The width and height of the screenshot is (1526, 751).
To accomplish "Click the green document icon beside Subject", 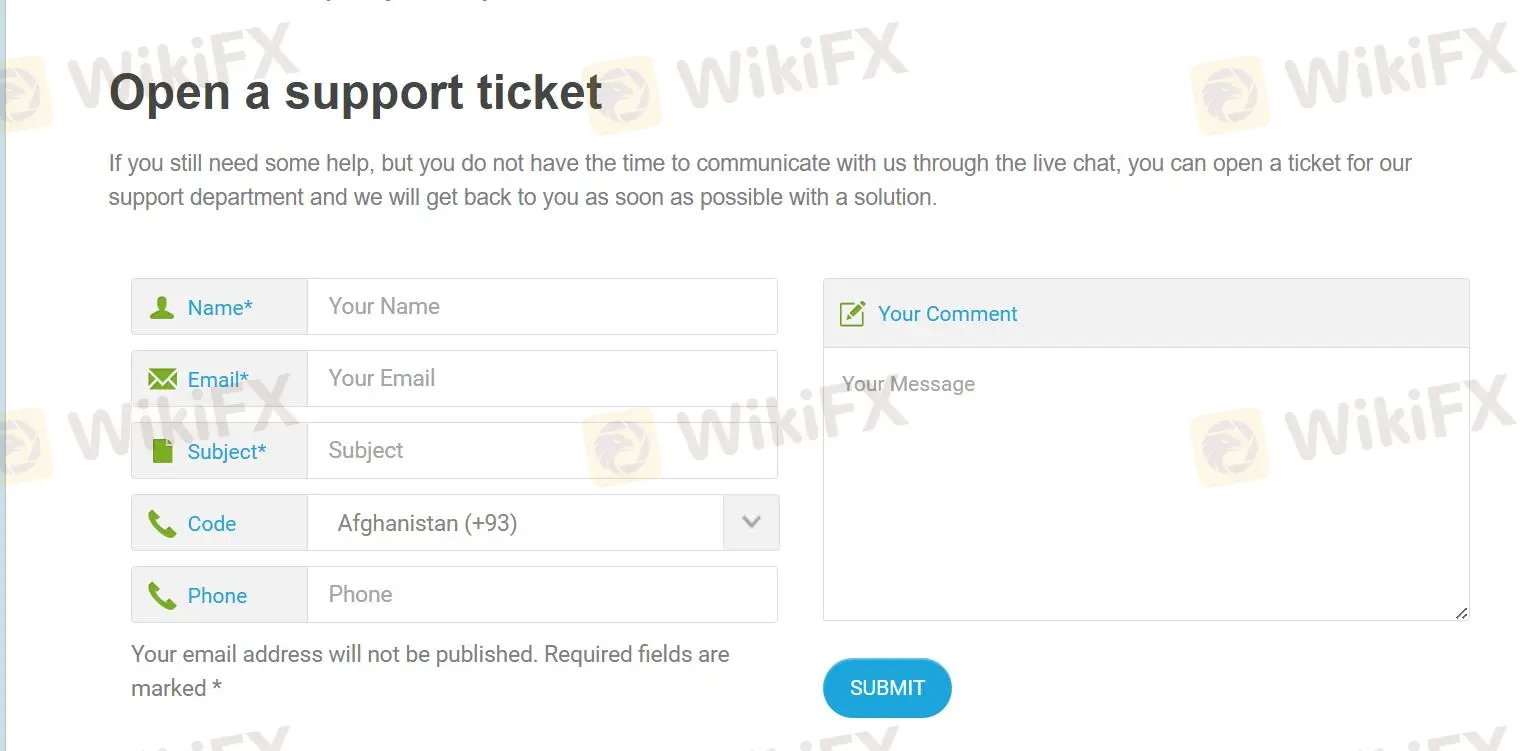I will 162,450.
